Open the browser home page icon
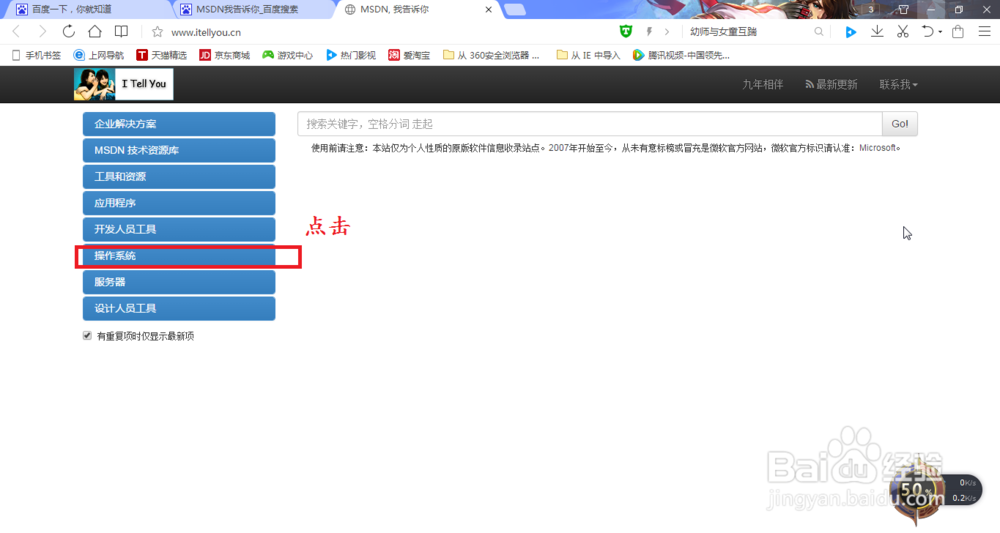This screenshot has width=1000, height=533. click(94, 31)
